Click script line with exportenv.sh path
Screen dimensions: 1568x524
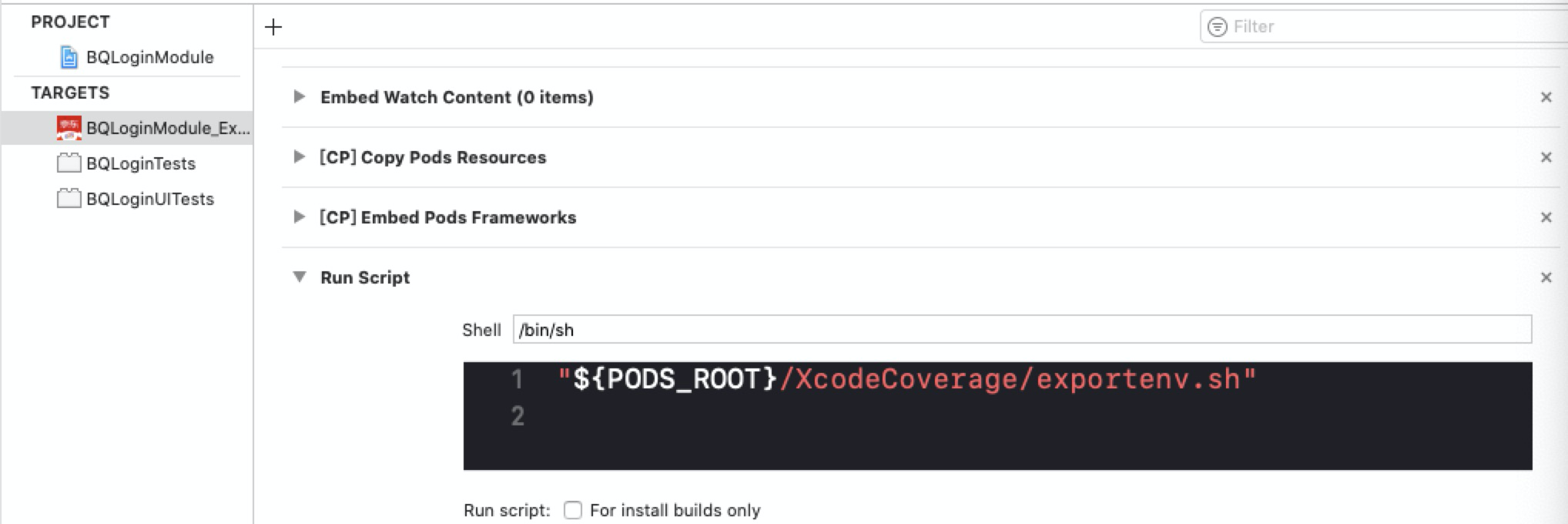(907, 379)
